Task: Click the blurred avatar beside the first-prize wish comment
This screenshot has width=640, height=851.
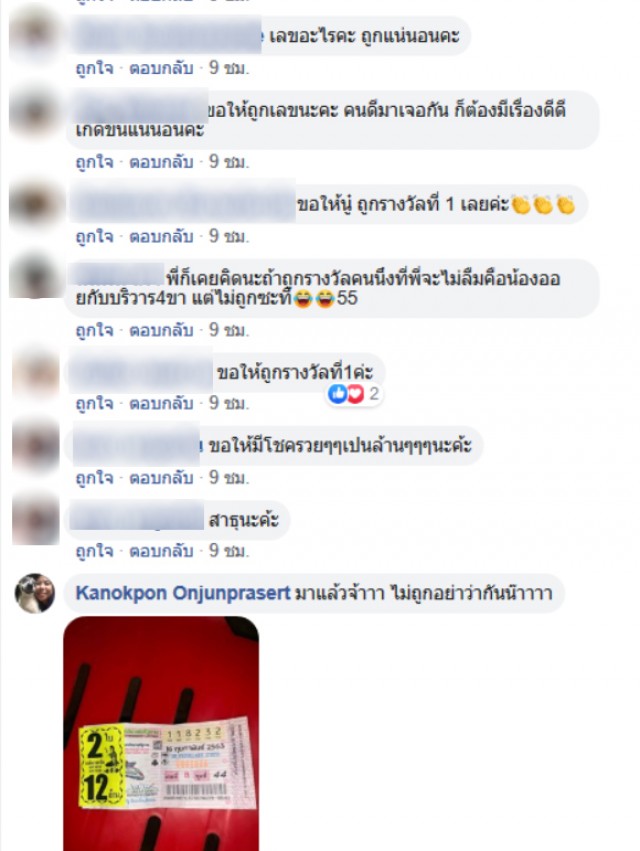Action: coord(35,372)
